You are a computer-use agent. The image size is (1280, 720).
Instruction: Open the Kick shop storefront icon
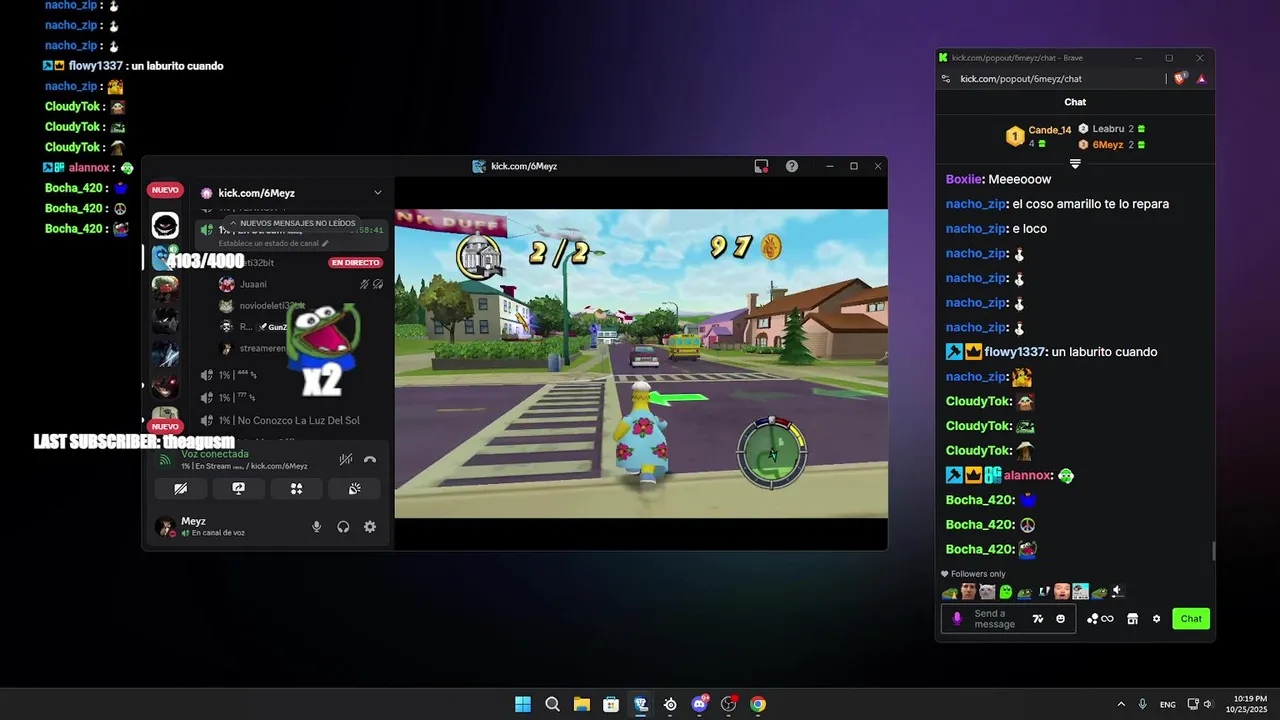(x=1132, y=619)
